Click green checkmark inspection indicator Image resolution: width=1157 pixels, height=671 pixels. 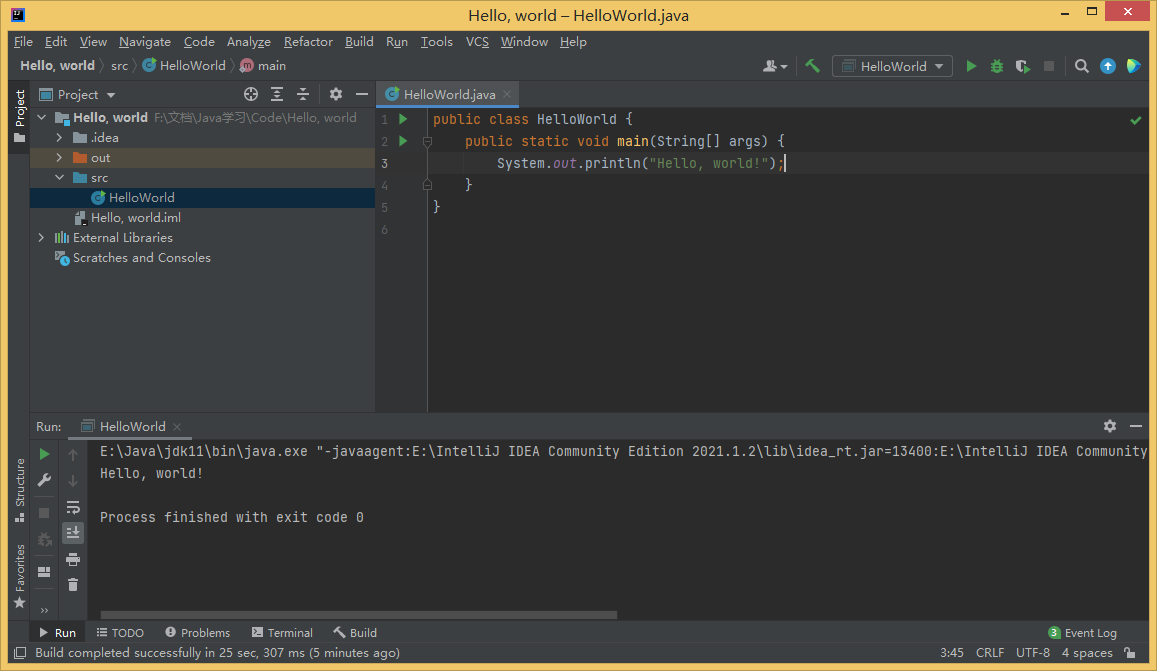[x=1136, y=120]
